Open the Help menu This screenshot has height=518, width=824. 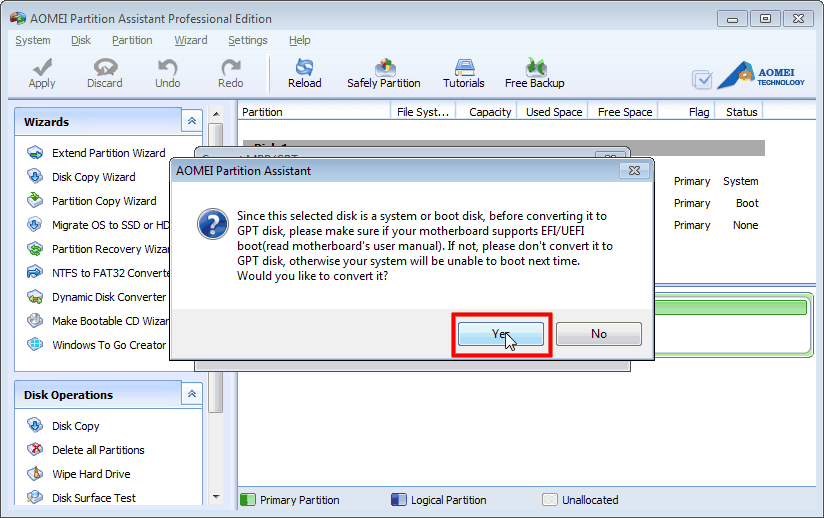(x=300, y=40)
